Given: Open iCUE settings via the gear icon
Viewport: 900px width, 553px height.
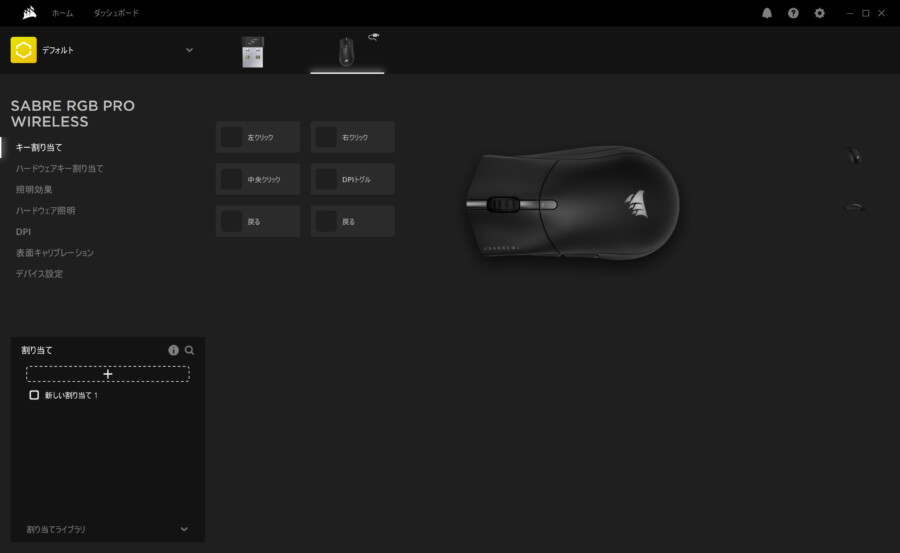Looking at the screenshot, I should (x=820, y=13).
